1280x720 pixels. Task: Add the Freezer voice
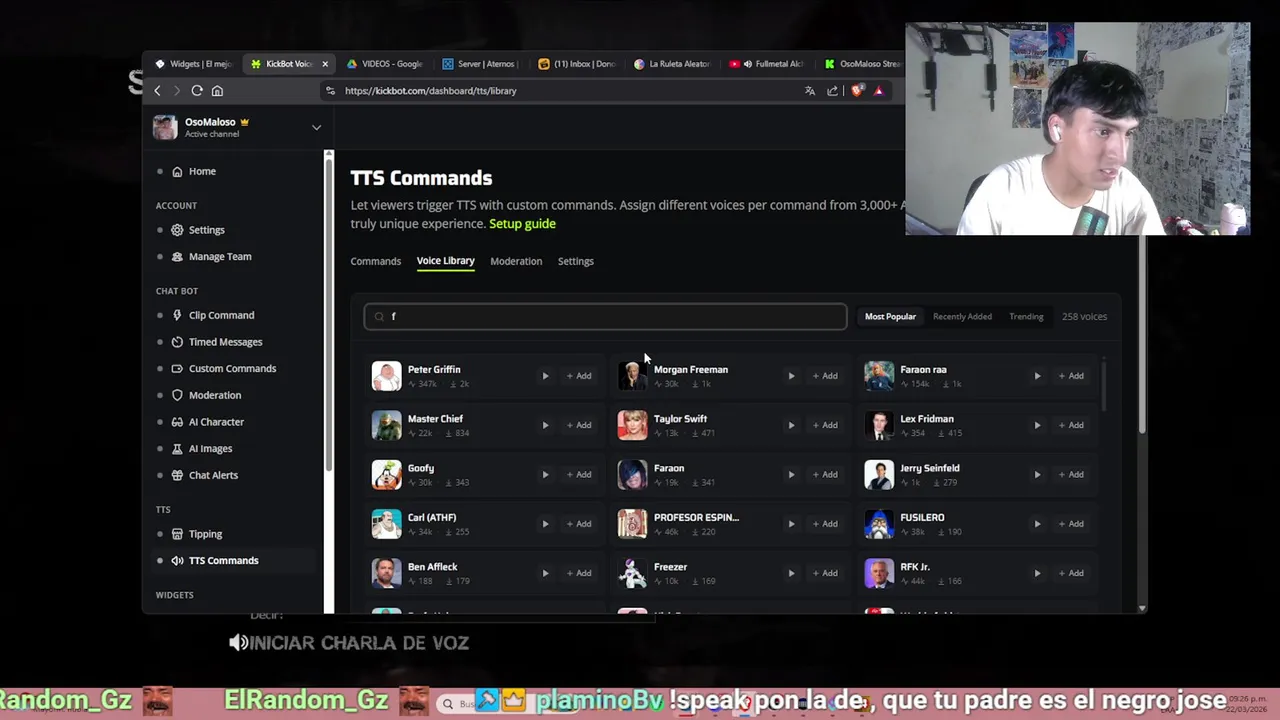(825, 573)
